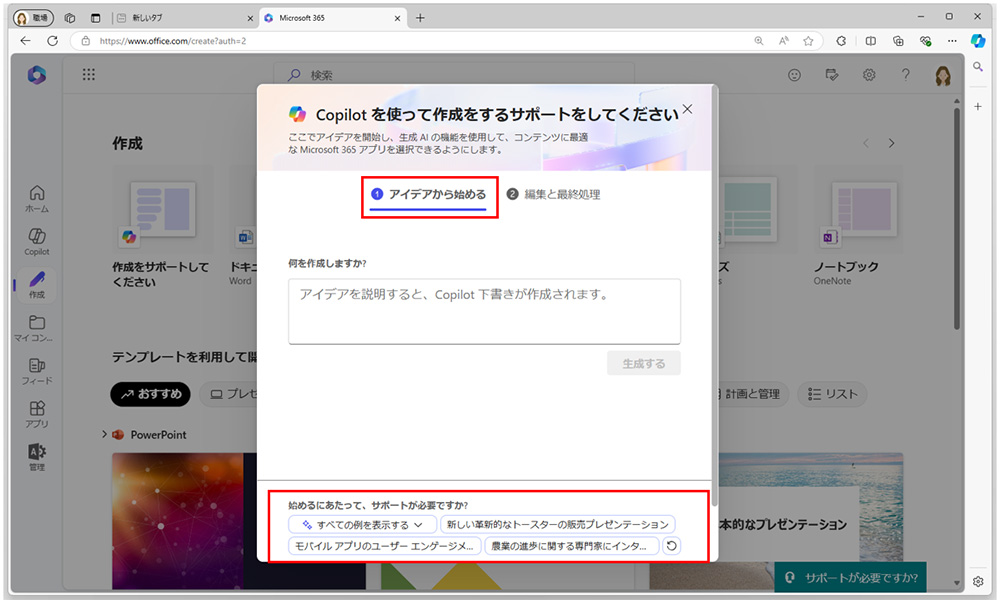Refresh the browser page
Viewport: 1000px width, 600px height.
53,41
